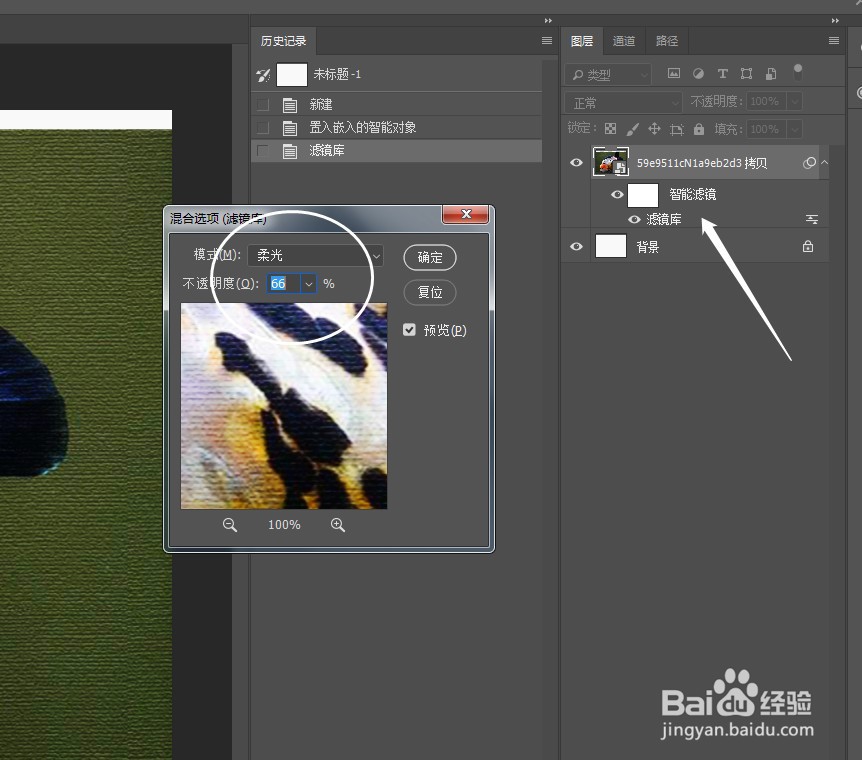
Task: Click the adjustment layer filter icon
Action: coord(698,73)
